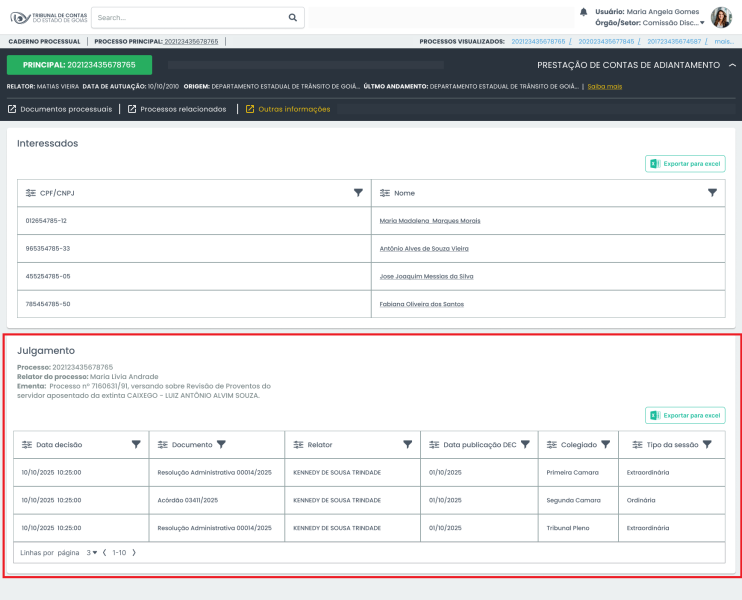Image resolution: width=742 pixels, height=600 pixels.
Task: Click the CPF/CNPJ column filter funnel
Action: (x=358, y=192)
